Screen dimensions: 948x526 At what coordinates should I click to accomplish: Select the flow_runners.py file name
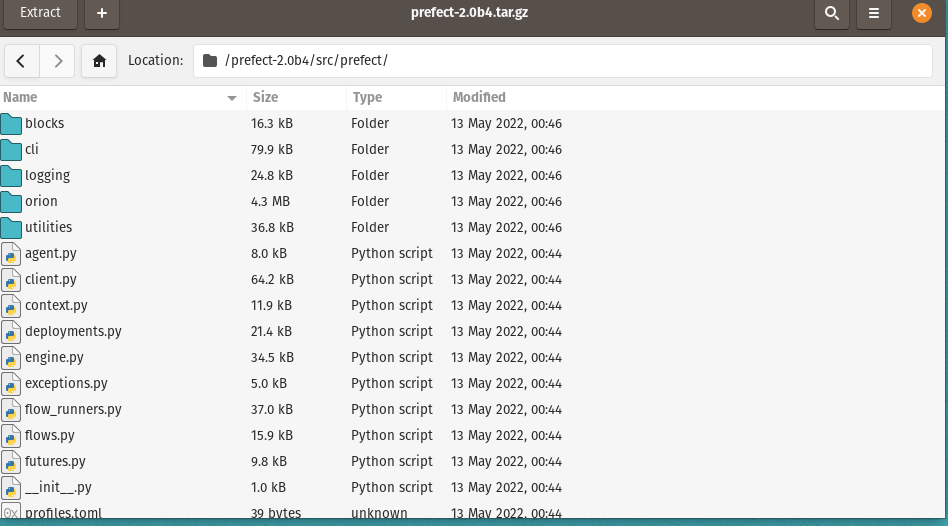coord(73,409)
